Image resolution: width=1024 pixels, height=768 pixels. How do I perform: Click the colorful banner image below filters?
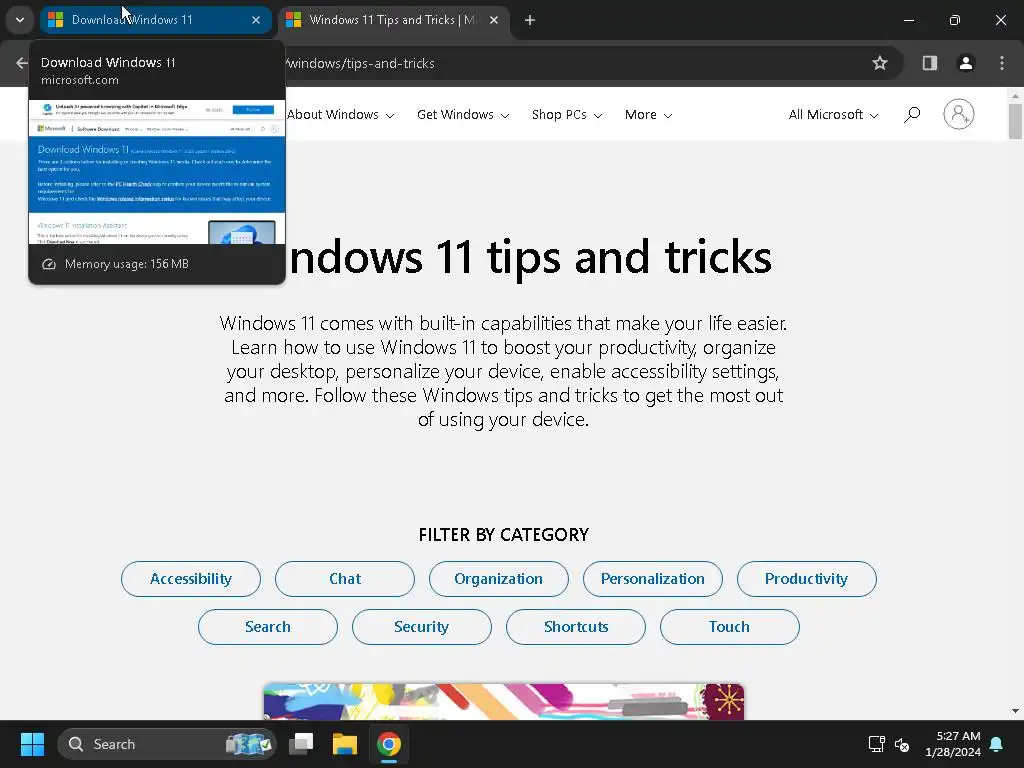(504, 701)
